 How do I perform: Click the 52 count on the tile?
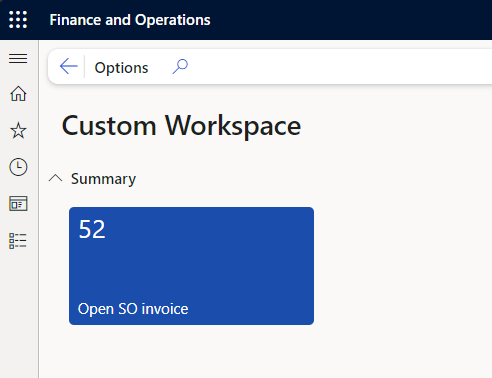[x=92, y=229]
